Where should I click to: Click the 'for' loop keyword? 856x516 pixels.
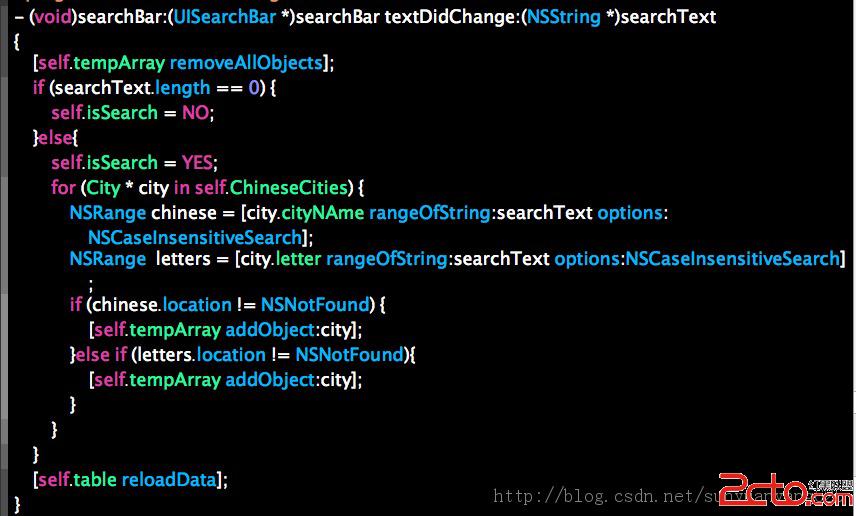[62, 188]
